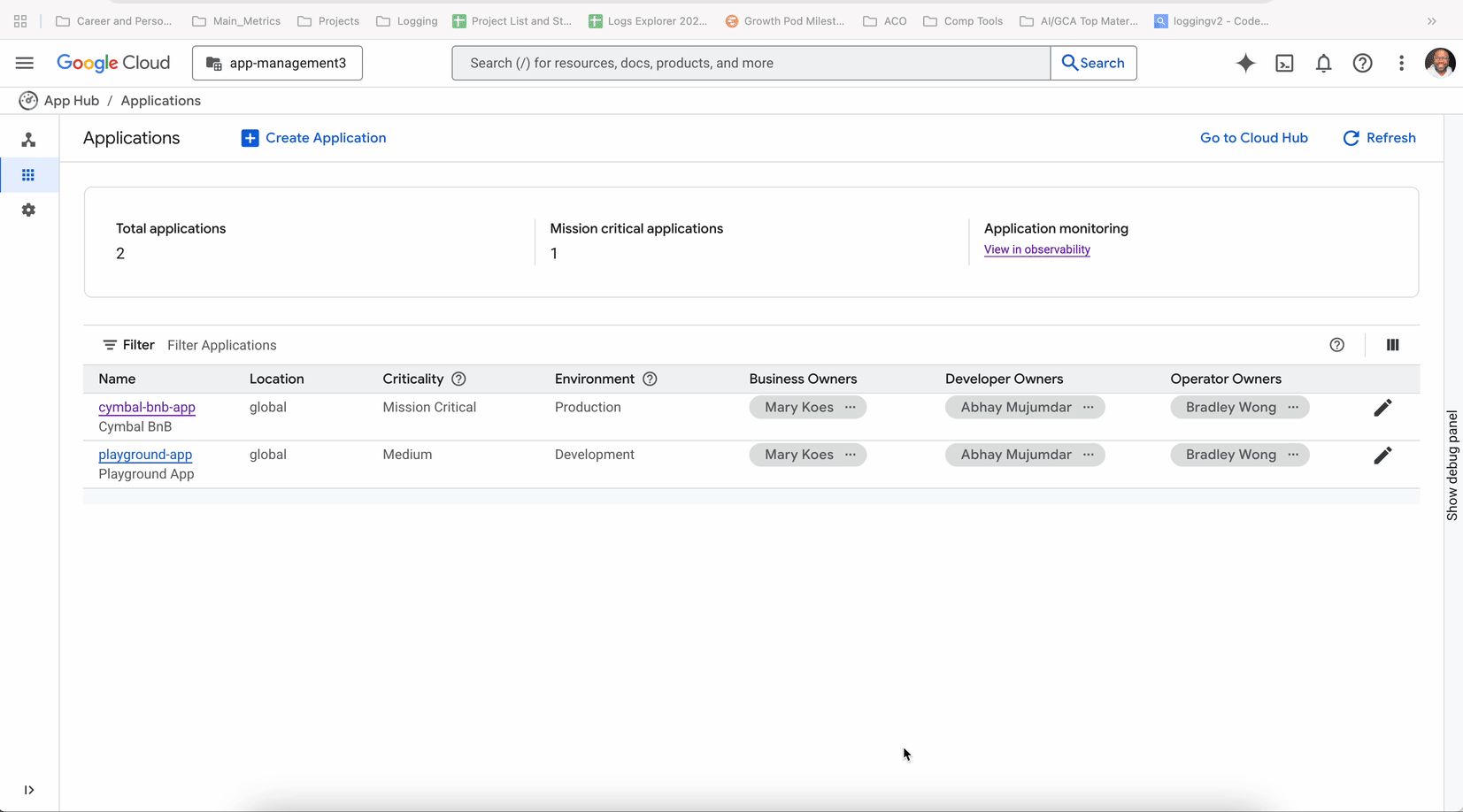
Task: Open the notifications bell
Action: [x=1323, y=63]
